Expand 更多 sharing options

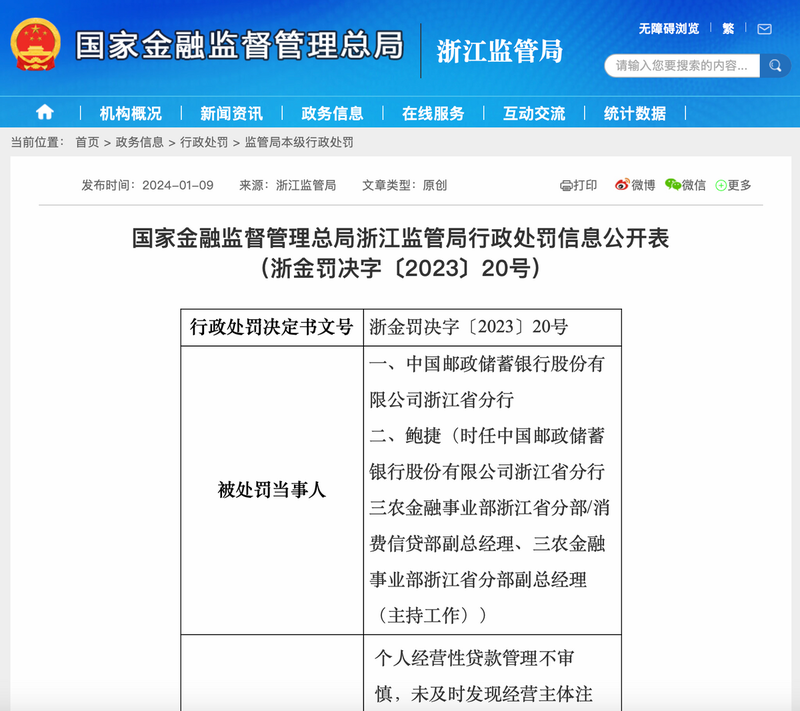733,185
